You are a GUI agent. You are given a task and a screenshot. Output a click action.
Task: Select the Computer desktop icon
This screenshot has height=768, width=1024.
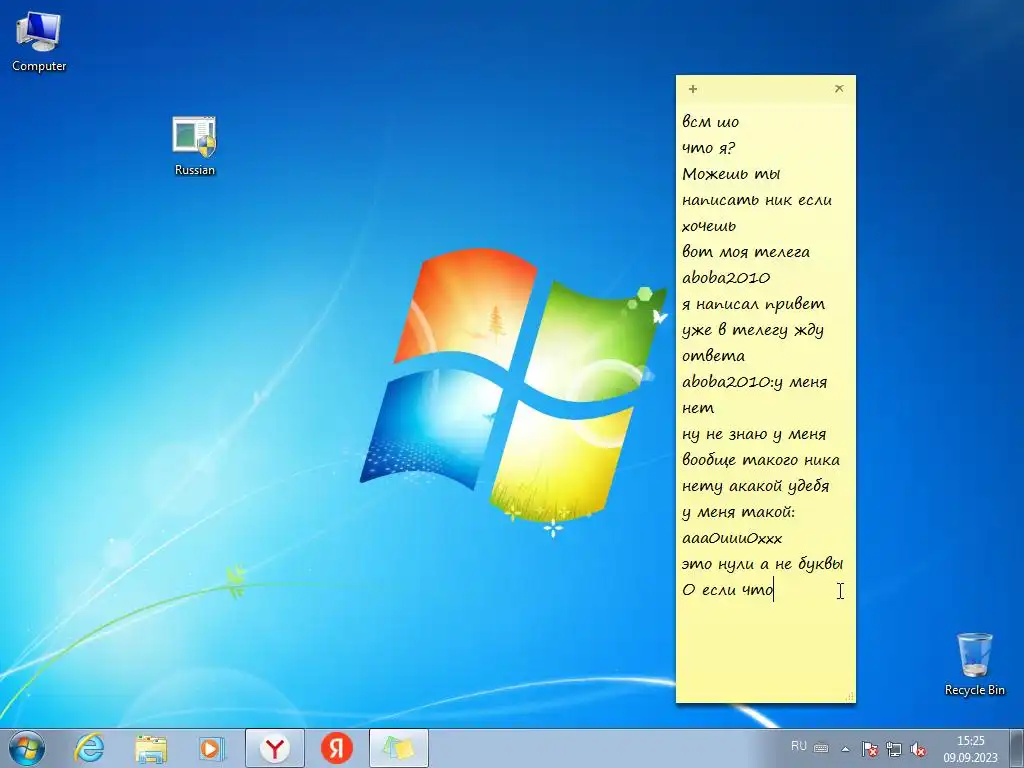[39, 42]
